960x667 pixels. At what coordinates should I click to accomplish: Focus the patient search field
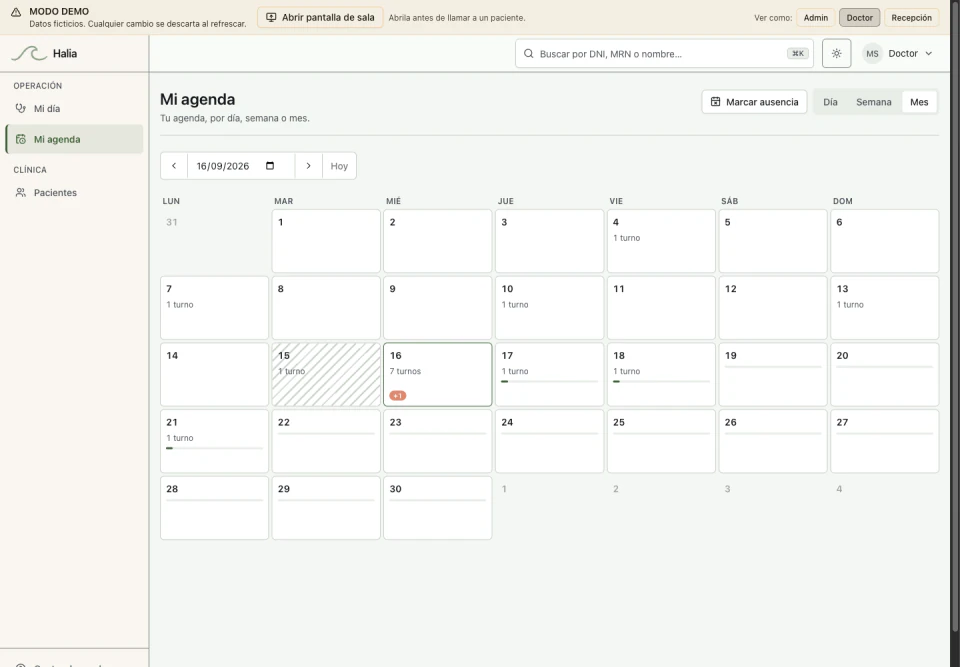coord(664,54)
